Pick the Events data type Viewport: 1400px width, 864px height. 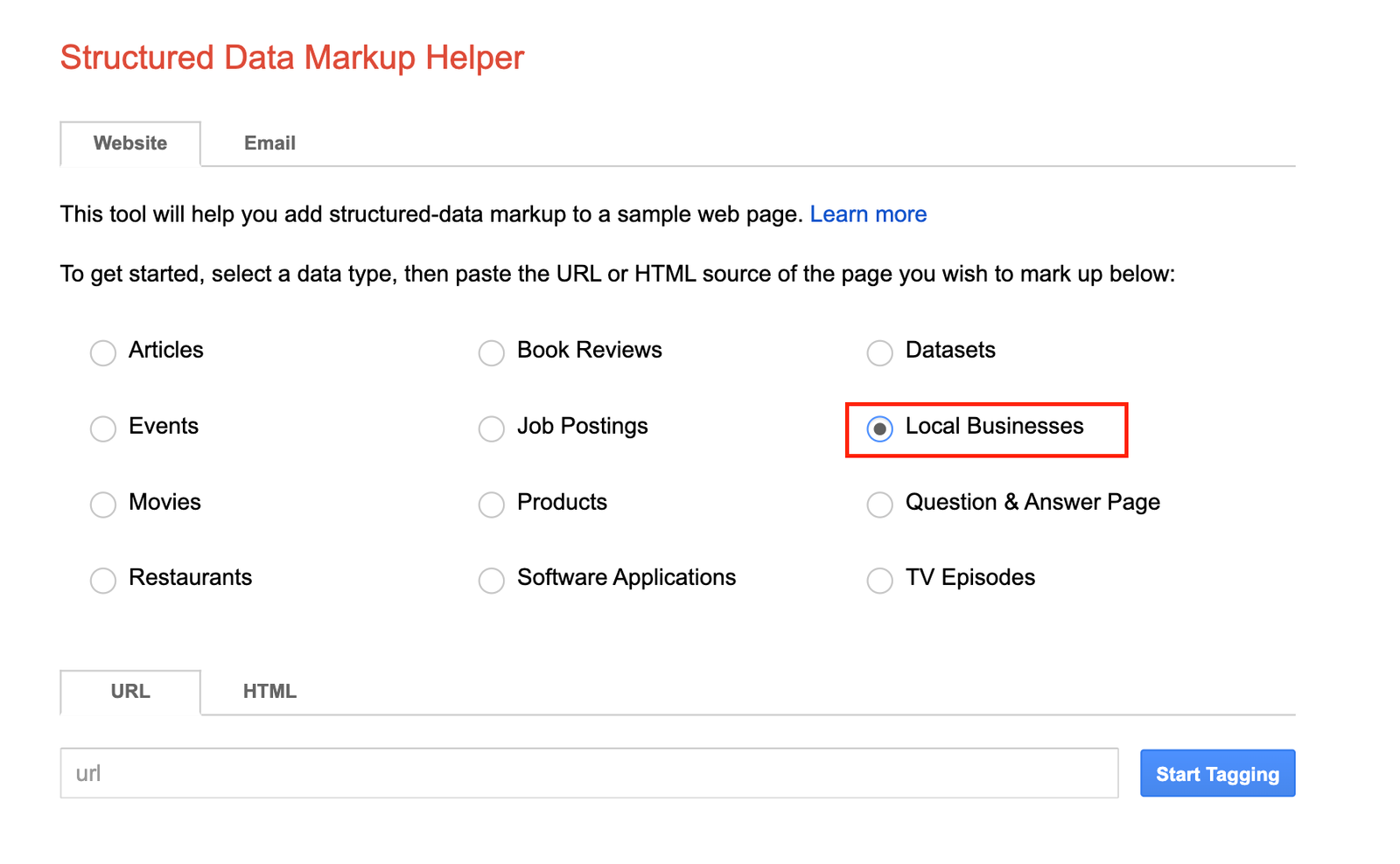[x=103, y=429]
